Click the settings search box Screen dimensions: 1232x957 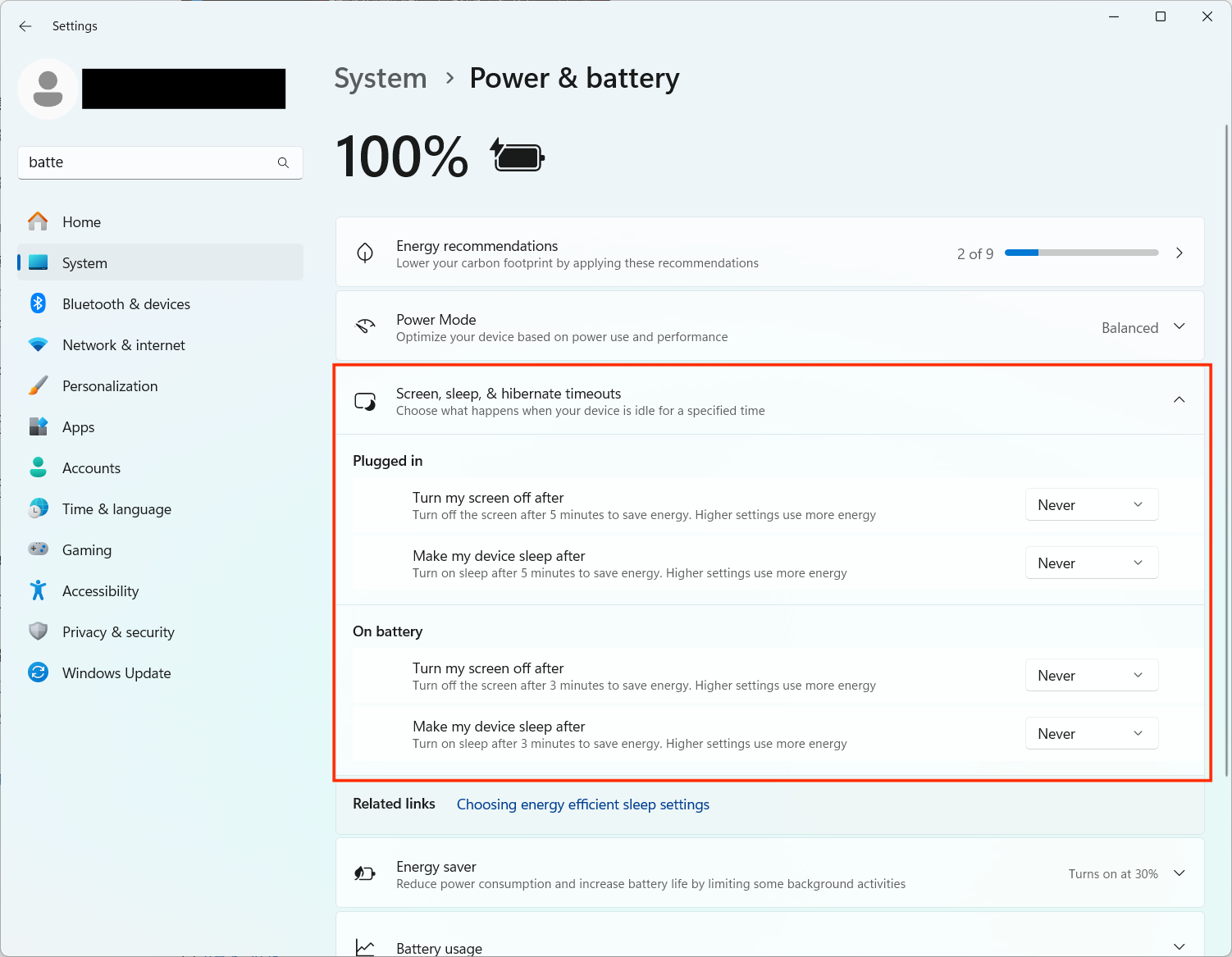pyautogui.click(x=148, y=162)
